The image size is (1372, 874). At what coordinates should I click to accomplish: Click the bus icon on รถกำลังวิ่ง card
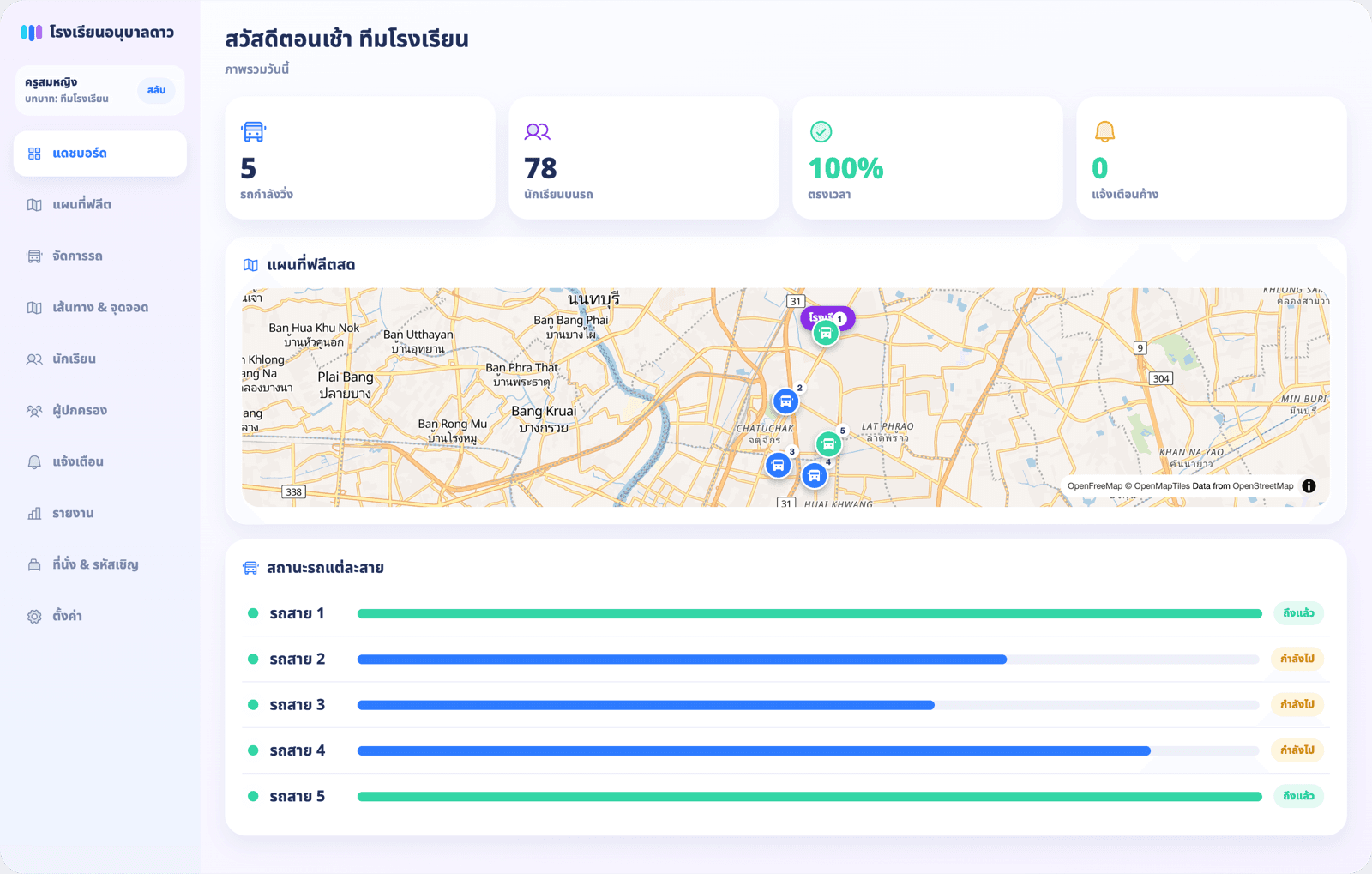254,131
